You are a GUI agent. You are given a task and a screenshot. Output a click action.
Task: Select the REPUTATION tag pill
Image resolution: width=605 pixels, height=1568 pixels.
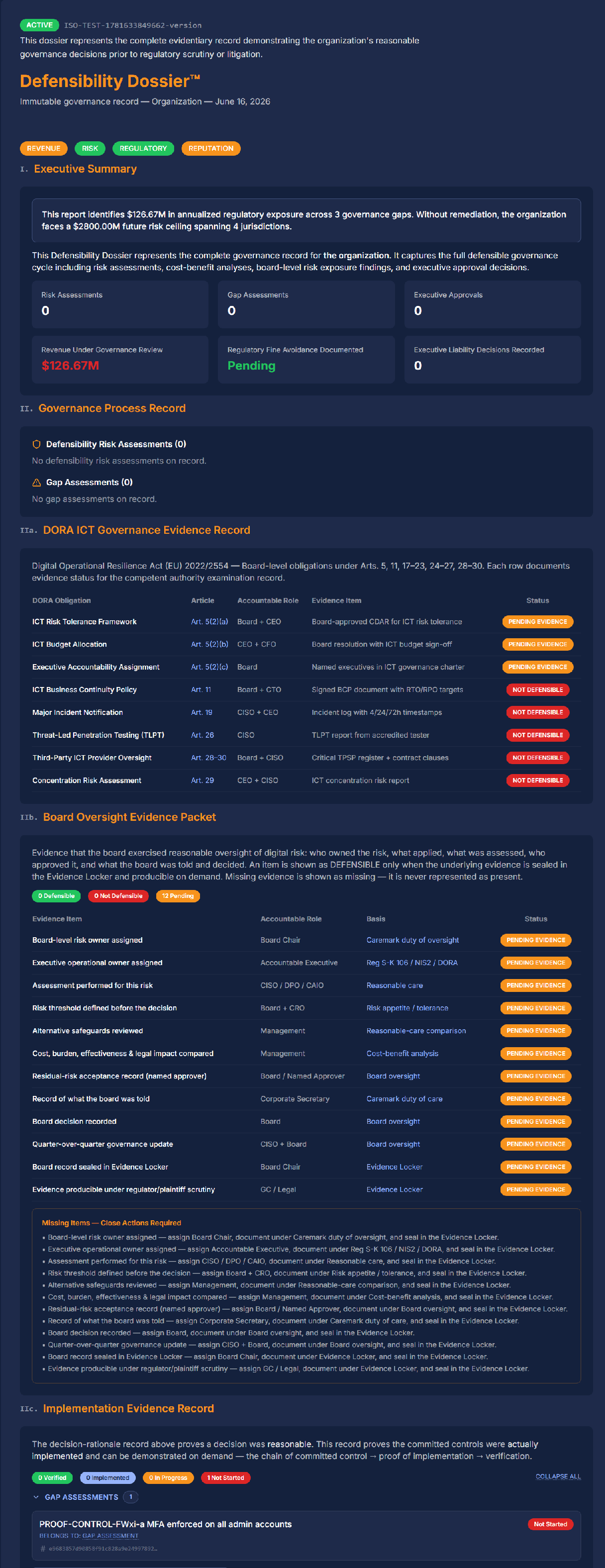coord(210,149)
